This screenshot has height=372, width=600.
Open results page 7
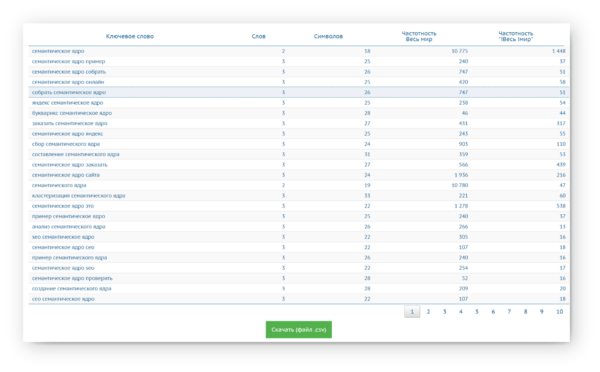coord(509,312)
